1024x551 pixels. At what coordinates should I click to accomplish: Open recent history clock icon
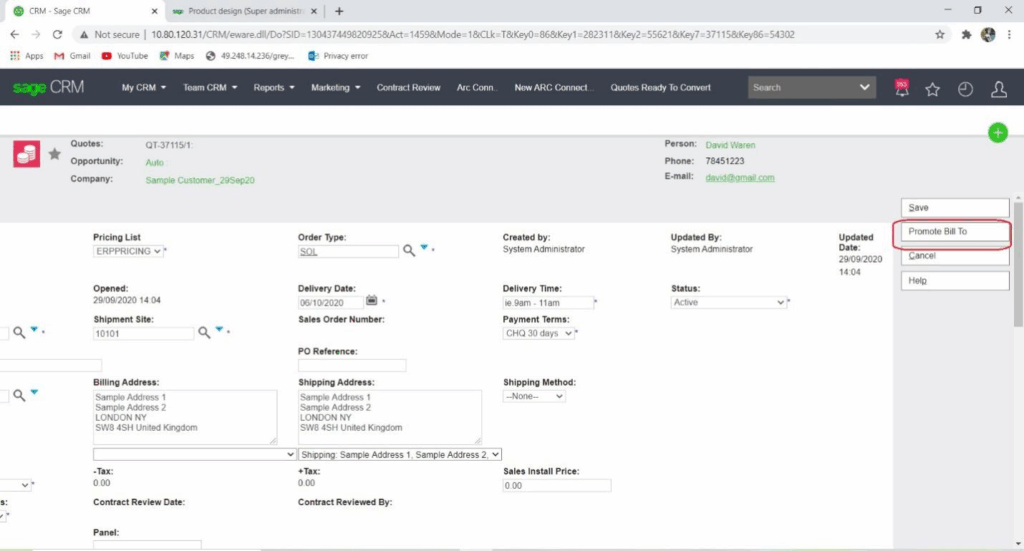point(965,89)
